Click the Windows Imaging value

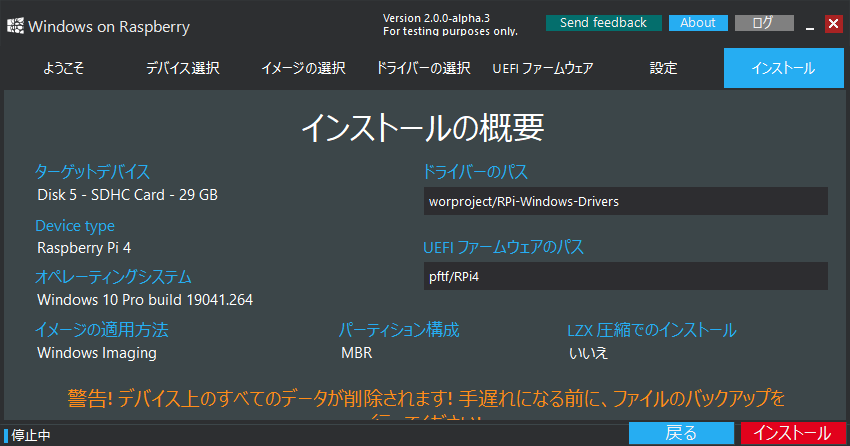(97, 353)
